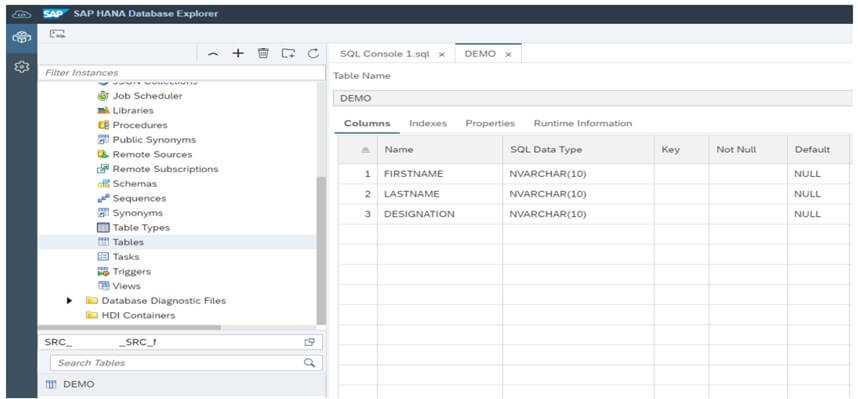Click the Not Null column header

pyautogui.click(x=749, y=149)
